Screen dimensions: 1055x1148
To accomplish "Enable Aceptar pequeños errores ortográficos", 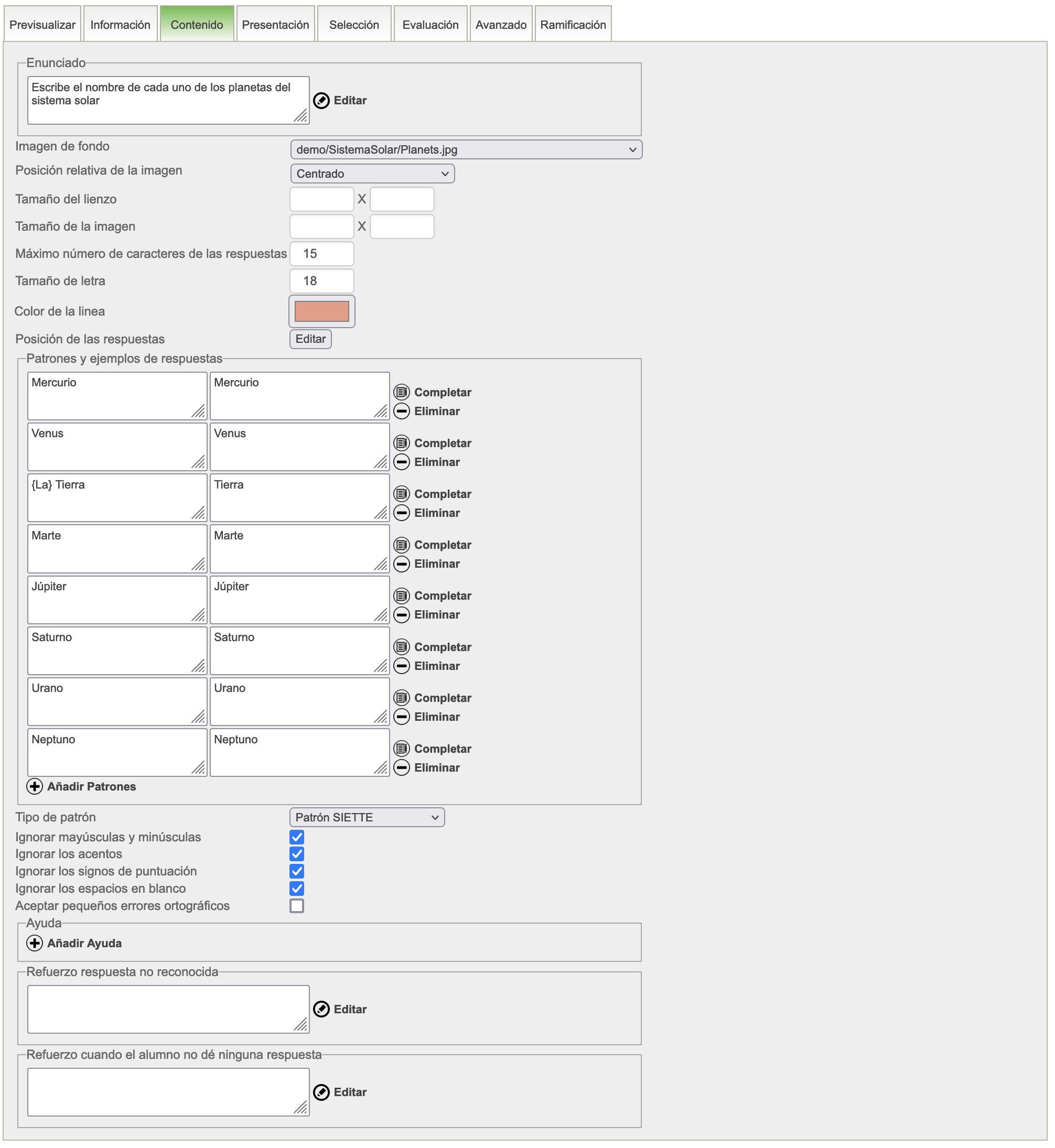I will point(297,905).
